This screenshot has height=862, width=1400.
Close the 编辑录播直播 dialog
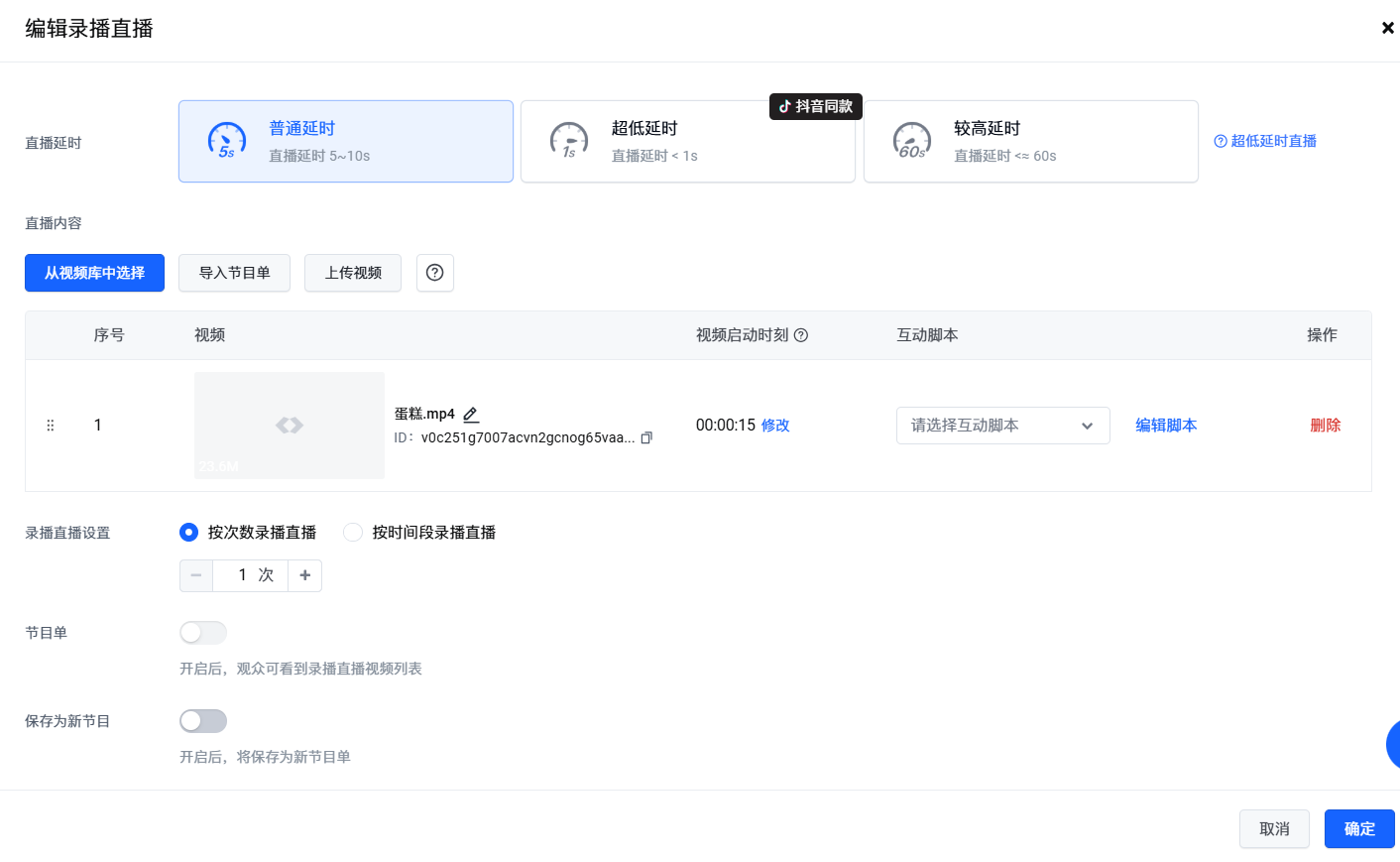coord(1387,28)
